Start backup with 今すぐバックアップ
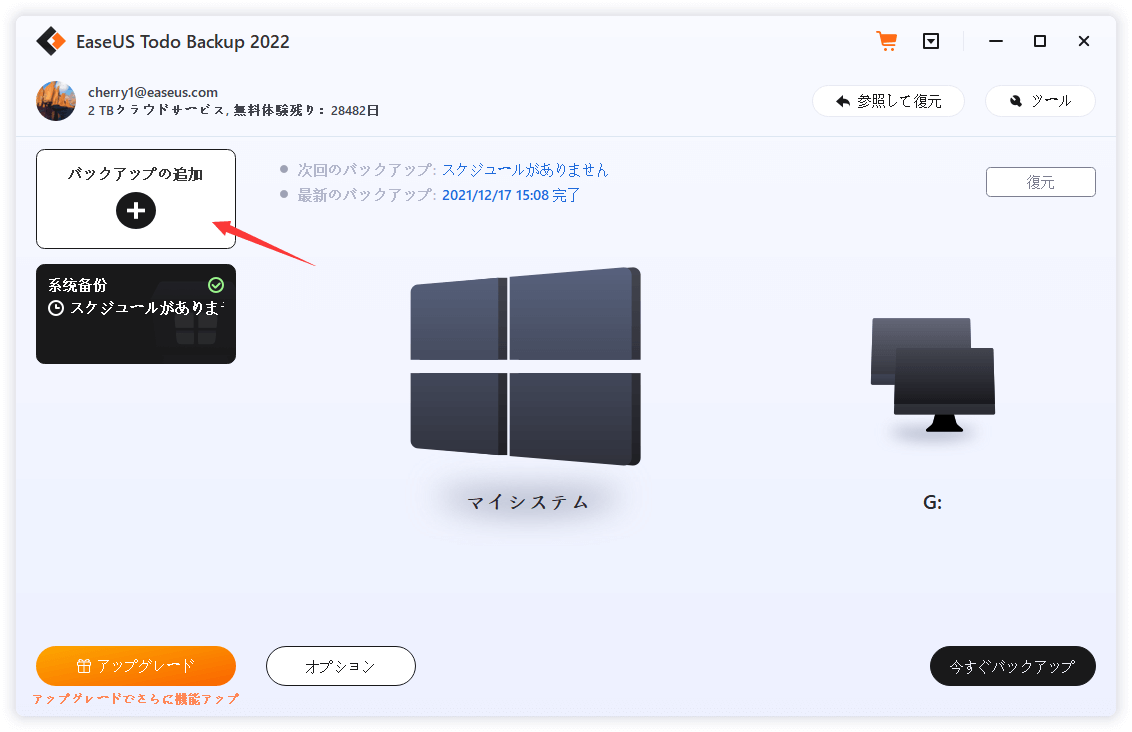 tap(1012, 666)
